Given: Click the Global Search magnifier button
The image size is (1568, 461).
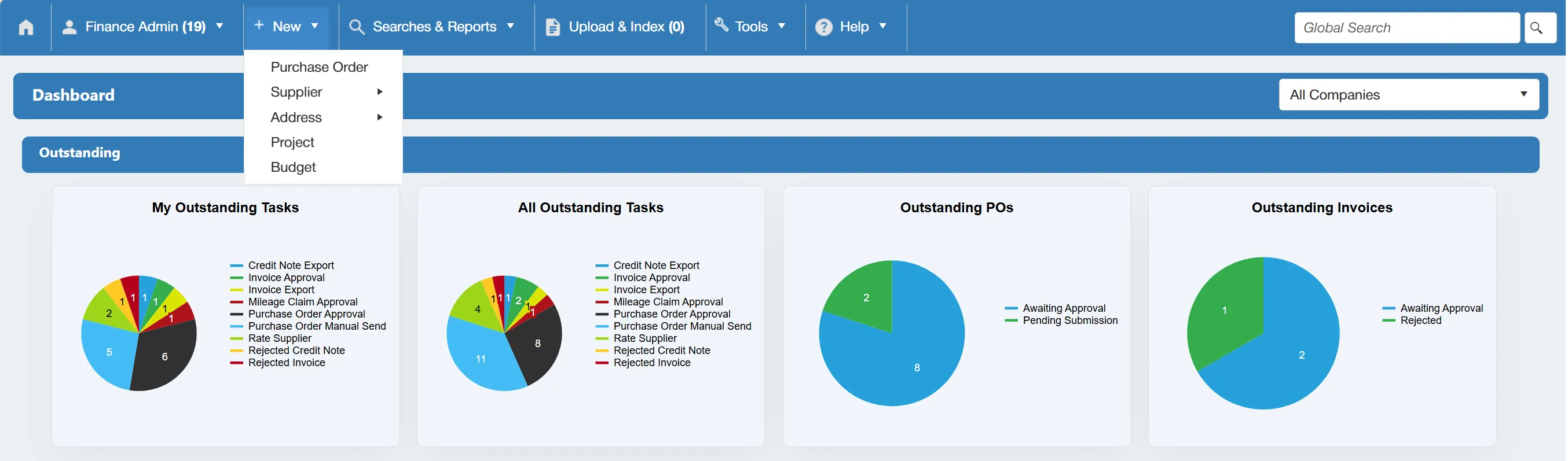Looking at the screenshot, I should (1539, 28).
